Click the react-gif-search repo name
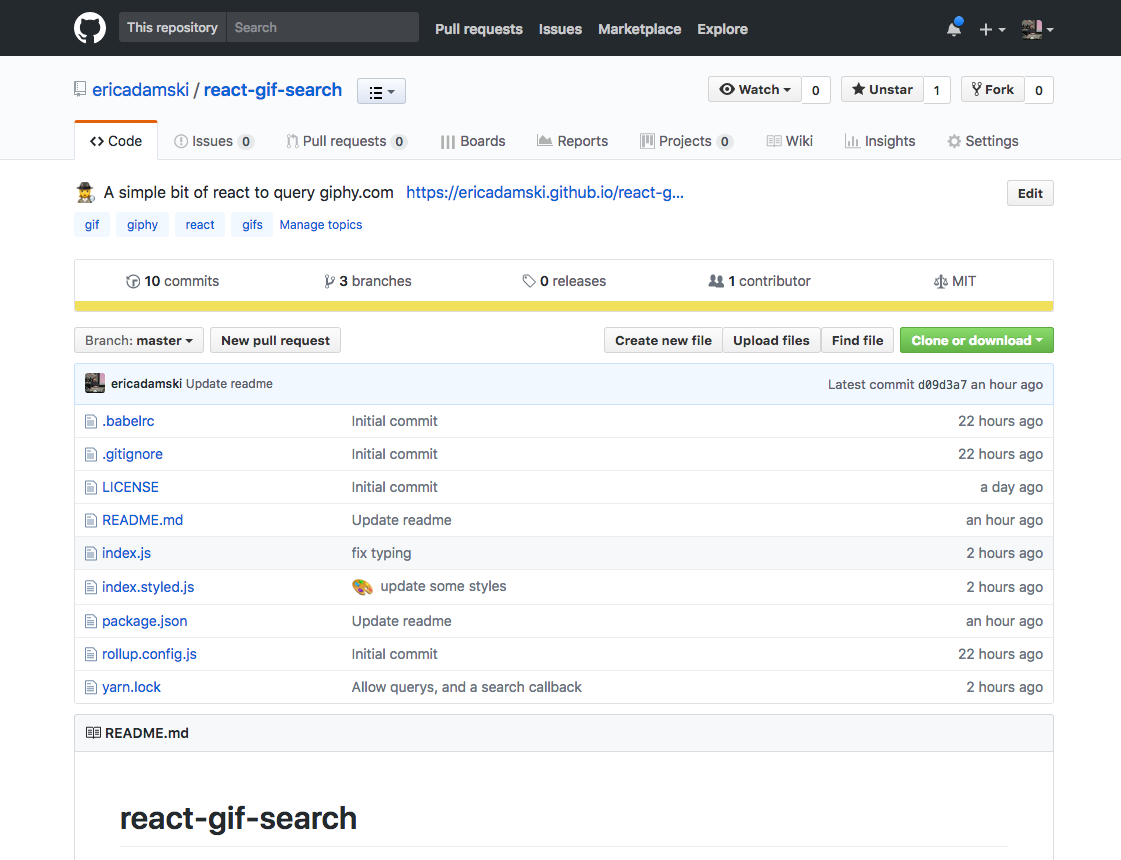Image resolution: width=1121 pixels, height=860 pixels. pyautogui.click(x=272, y=90)
